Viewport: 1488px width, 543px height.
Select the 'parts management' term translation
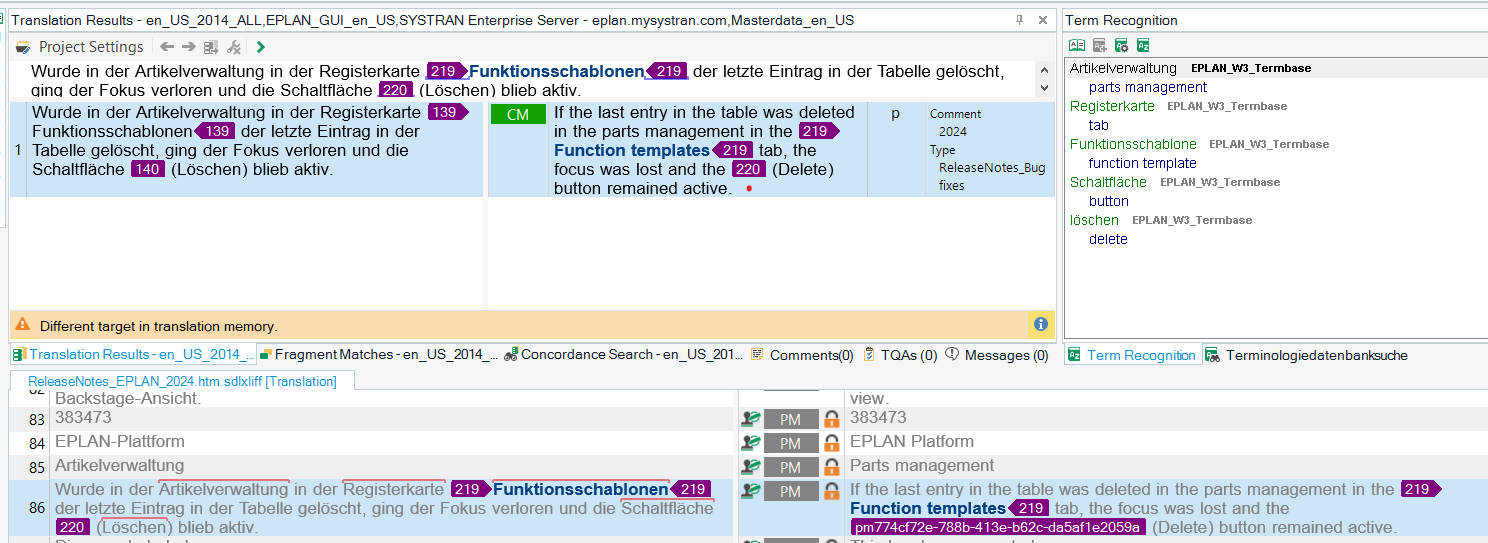[1147, 87]
